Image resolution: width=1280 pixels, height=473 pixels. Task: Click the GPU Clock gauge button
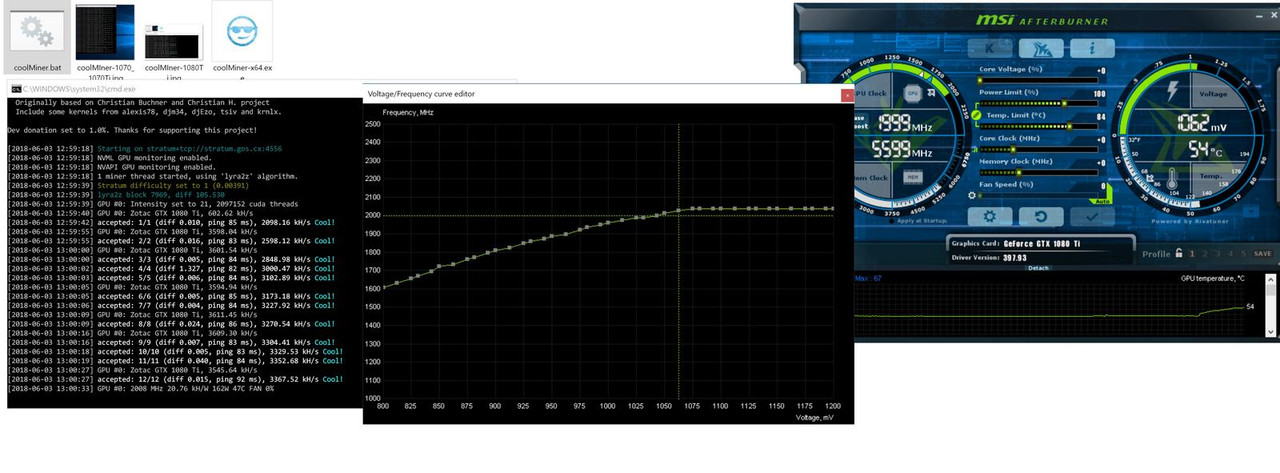[x=870, y=93]
